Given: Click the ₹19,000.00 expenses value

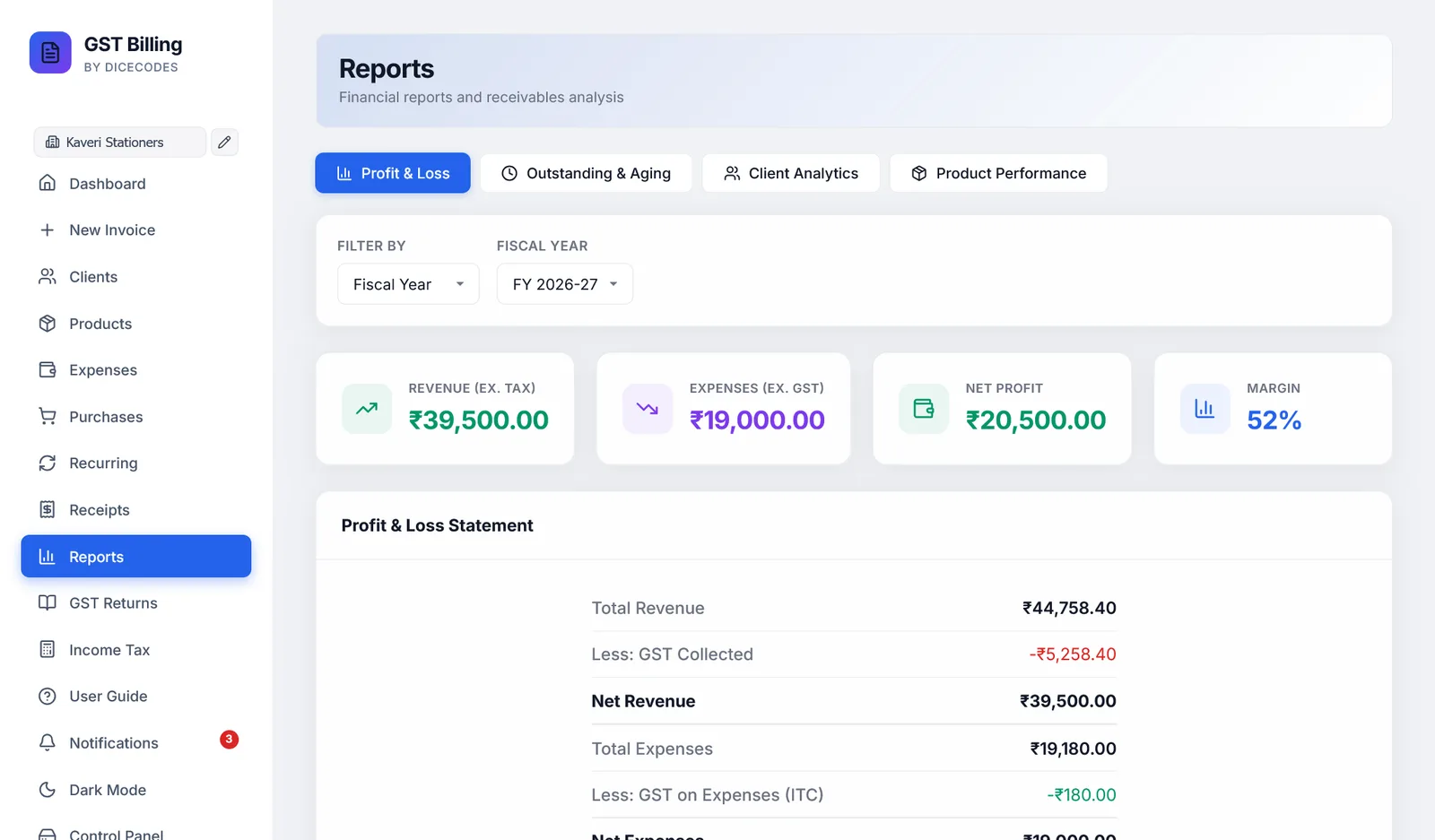Looking at the screenshot, I should pyautogui.click(x=757, y=420).
